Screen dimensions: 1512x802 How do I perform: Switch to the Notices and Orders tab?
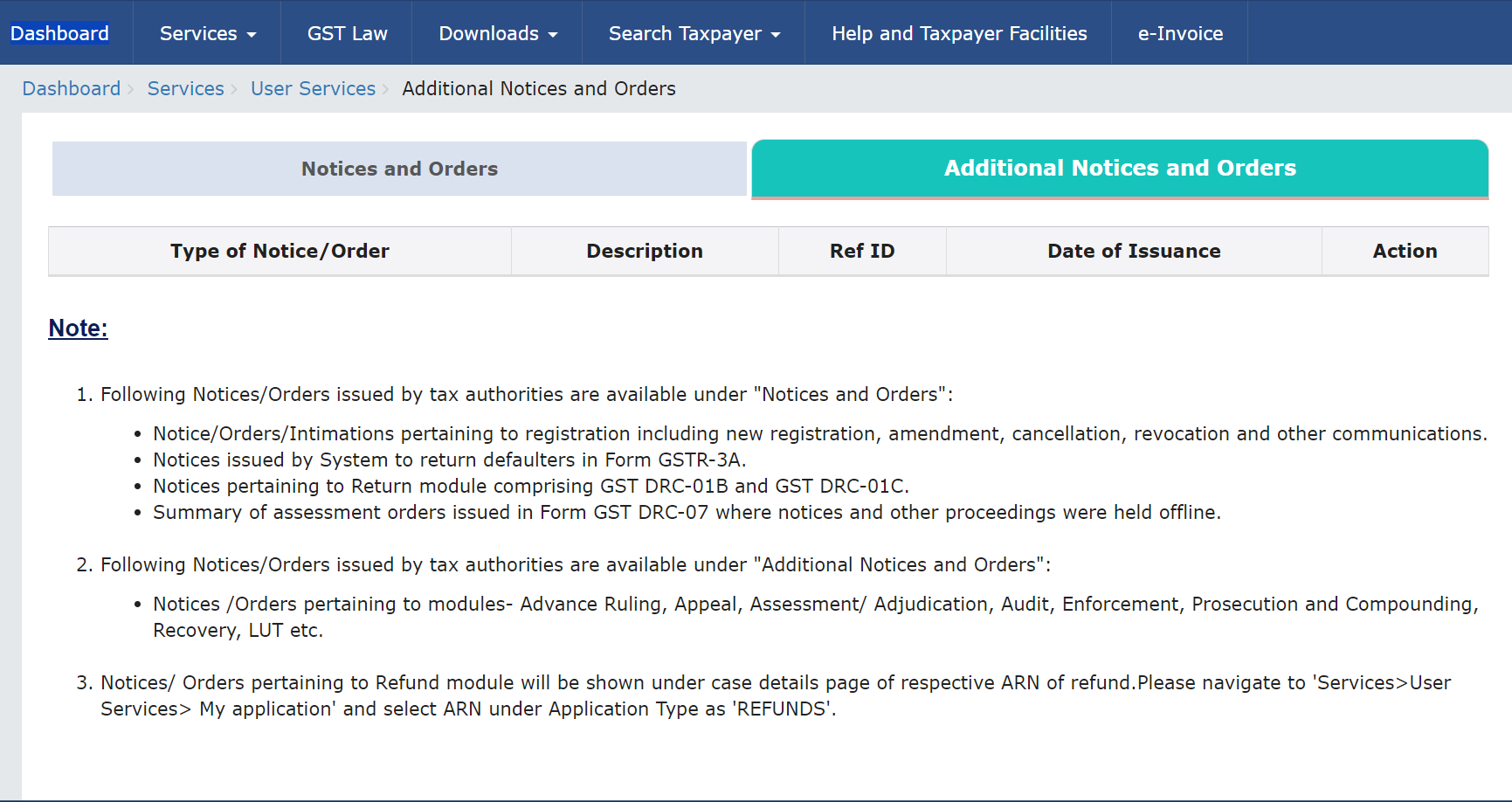[x=399, y=169]
